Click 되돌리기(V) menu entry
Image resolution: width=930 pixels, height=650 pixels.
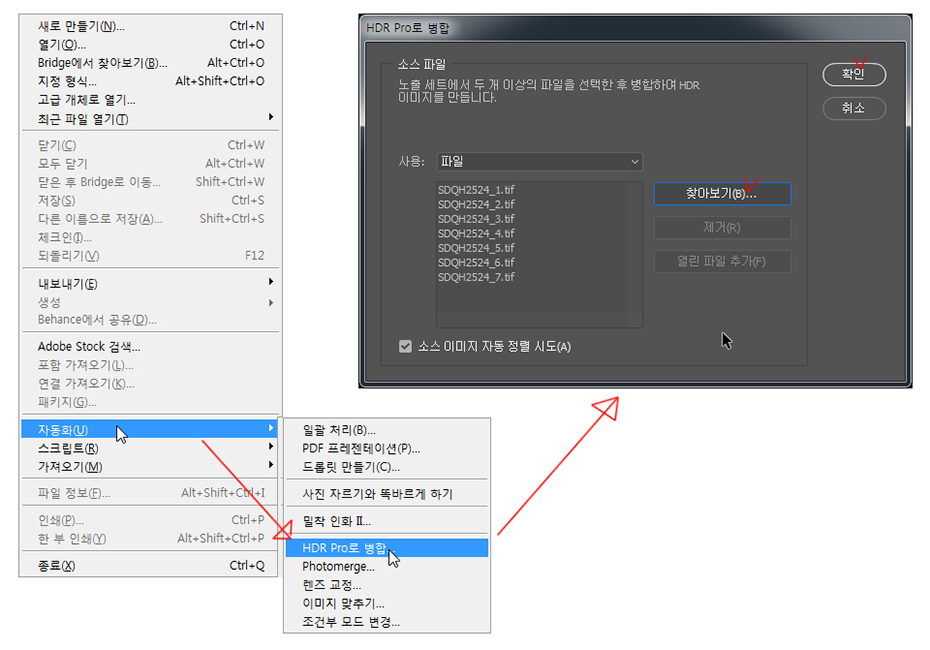pyautogui.click(x=151, y=256)
